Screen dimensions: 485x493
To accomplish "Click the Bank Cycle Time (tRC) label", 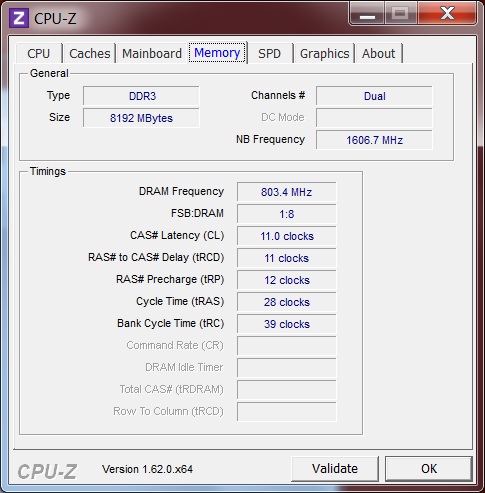I will pyautogui.click(x=171, y=323).
